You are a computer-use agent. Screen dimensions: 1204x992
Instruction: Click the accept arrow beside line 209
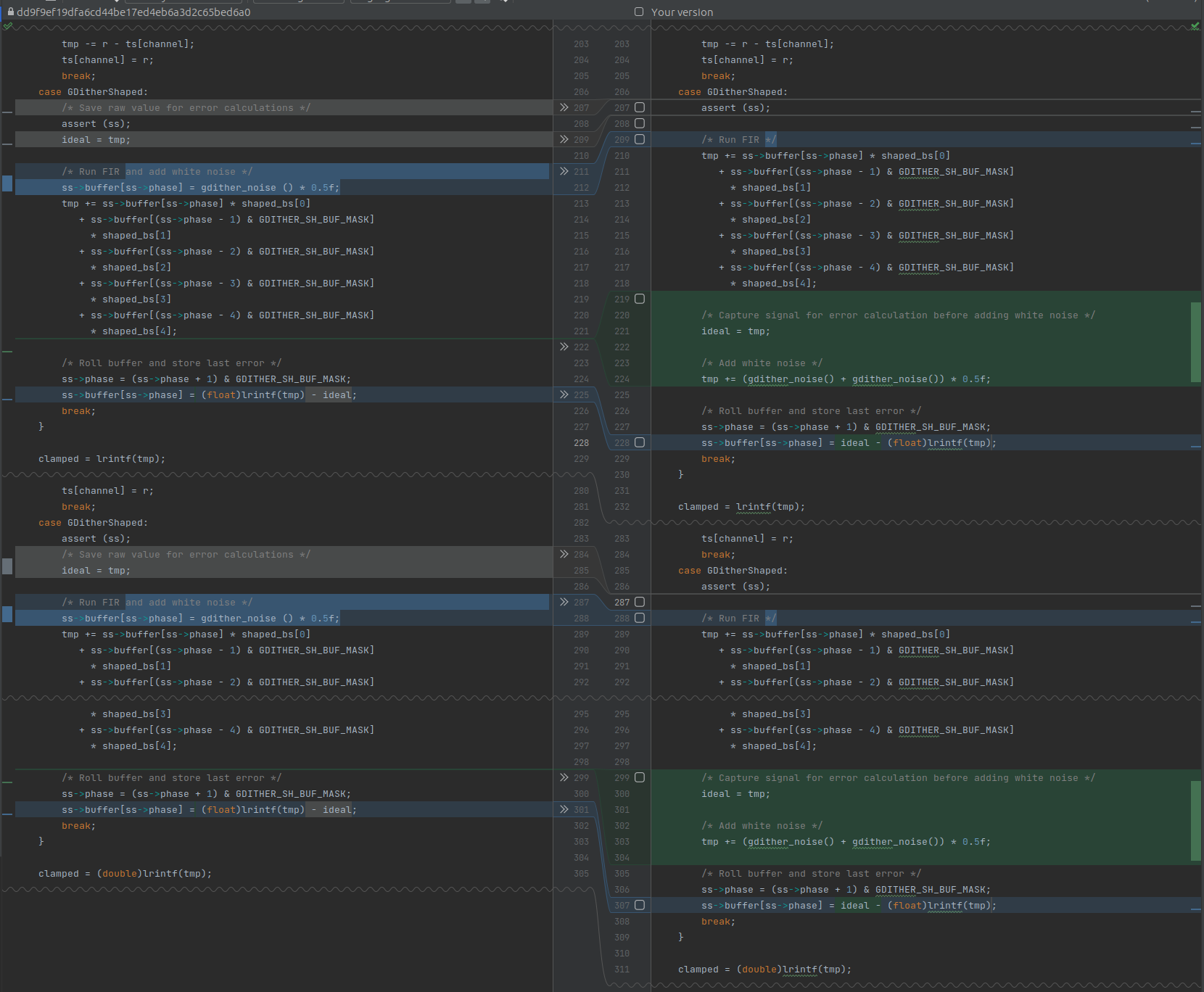[x=564, y=139]
